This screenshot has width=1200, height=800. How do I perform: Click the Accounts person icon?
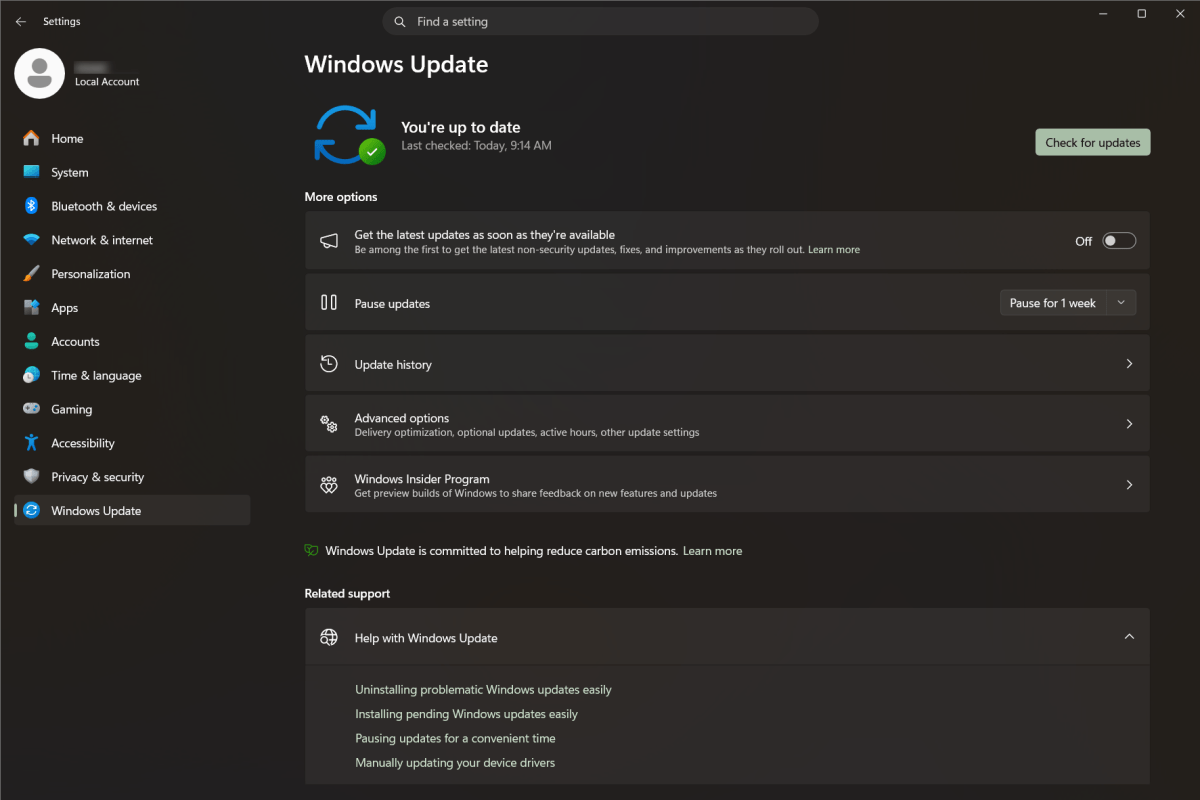pos(31,341)
